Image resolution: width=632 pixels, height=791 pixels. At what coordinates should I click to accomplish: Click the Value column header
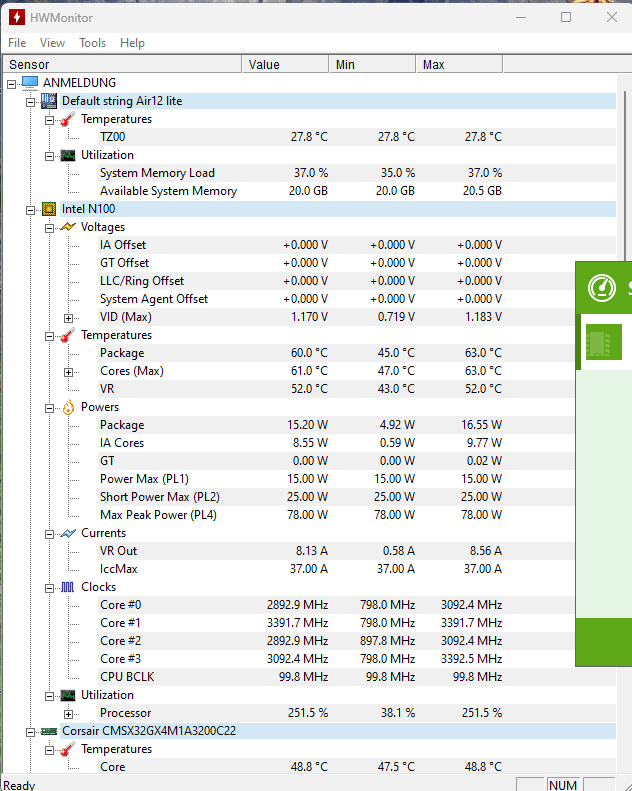[285, 64]
